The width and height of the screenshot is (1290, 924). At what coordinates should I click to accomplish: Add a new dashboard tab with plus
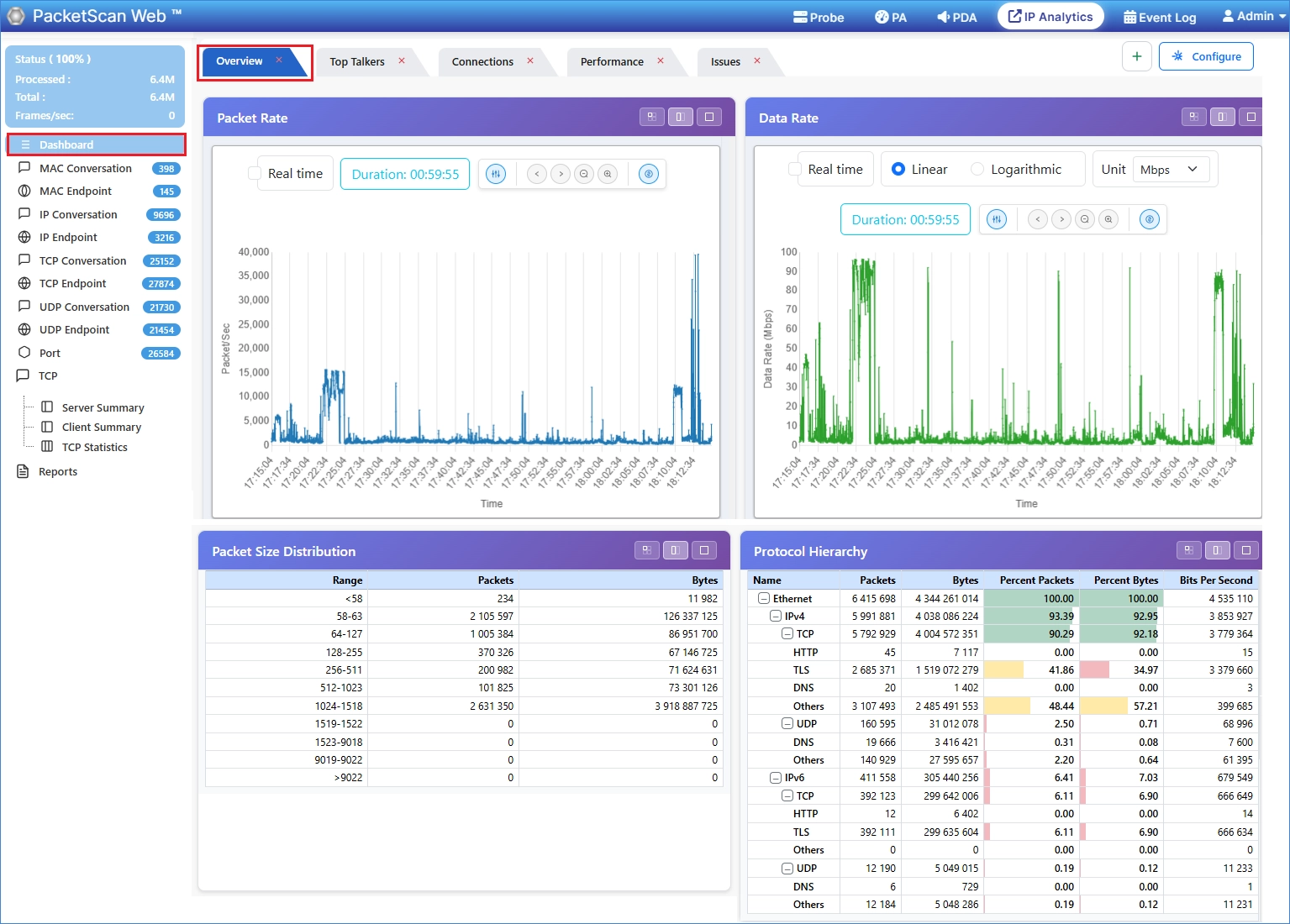(1137, 56)
